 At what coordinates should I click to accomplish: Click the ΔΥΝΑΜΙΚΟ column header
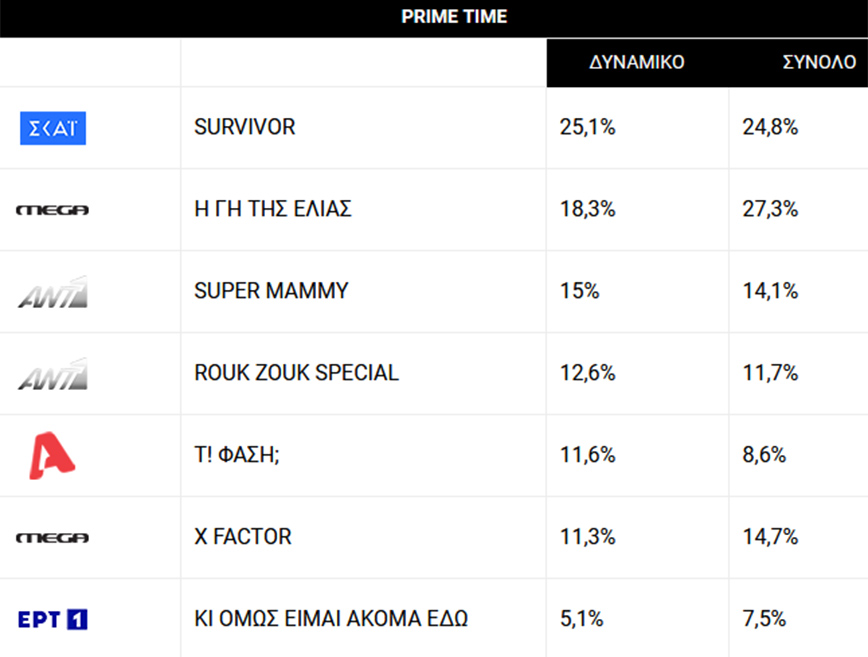[637, 62]
